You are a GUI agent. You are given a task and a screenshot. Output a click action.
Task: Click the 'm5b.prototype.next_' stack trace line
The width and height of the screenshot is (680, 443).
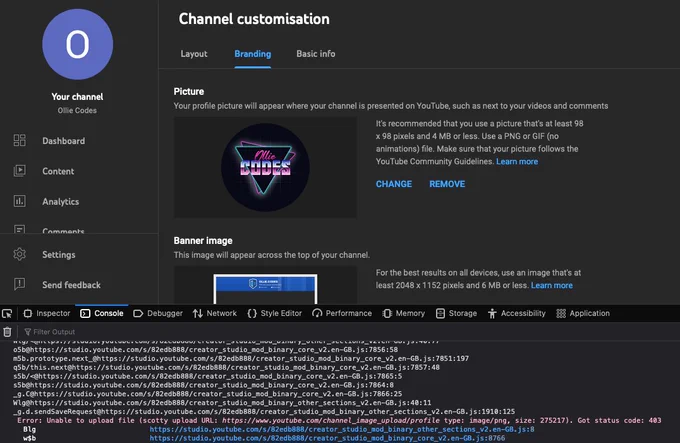click(241, 358)
